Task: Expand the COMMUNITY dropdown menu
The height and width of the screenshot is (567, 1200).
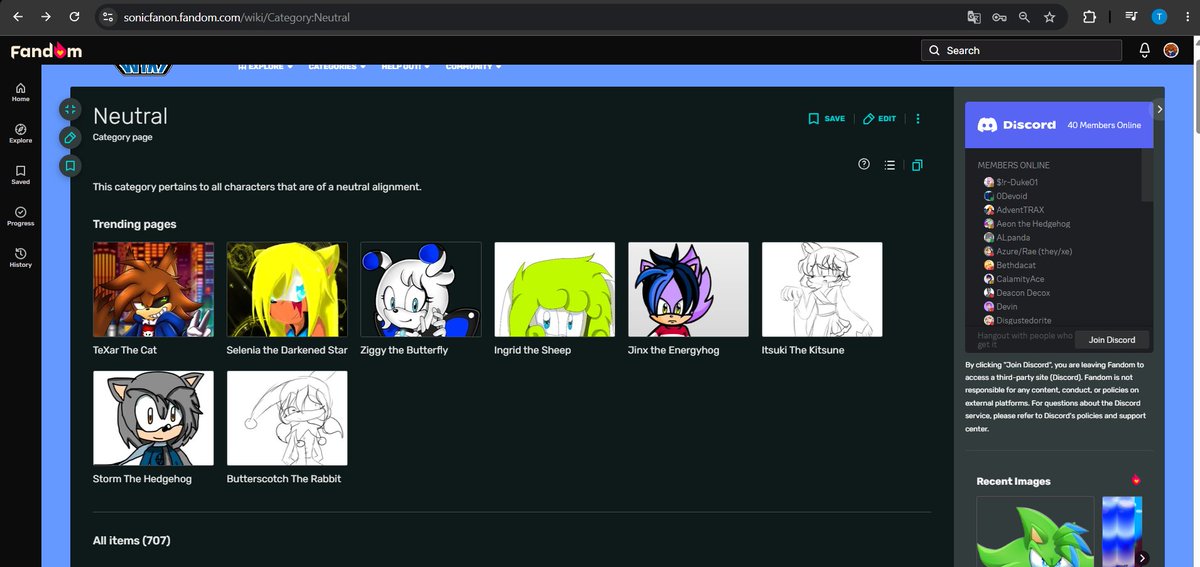Action: 473,67
